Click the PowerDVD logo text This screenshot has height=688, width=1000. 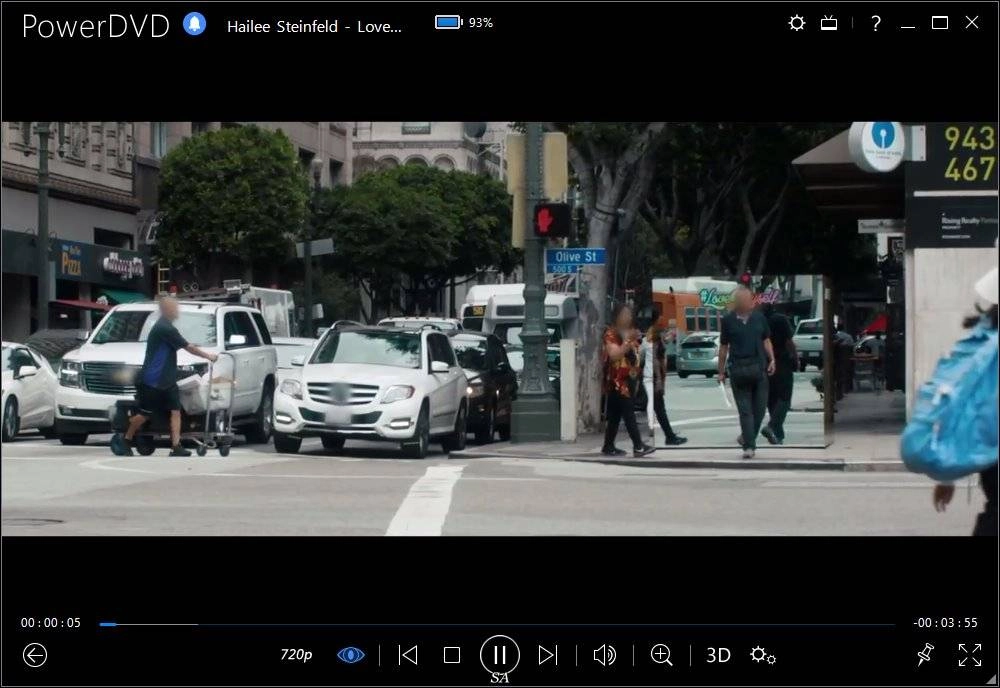(96, 26)
